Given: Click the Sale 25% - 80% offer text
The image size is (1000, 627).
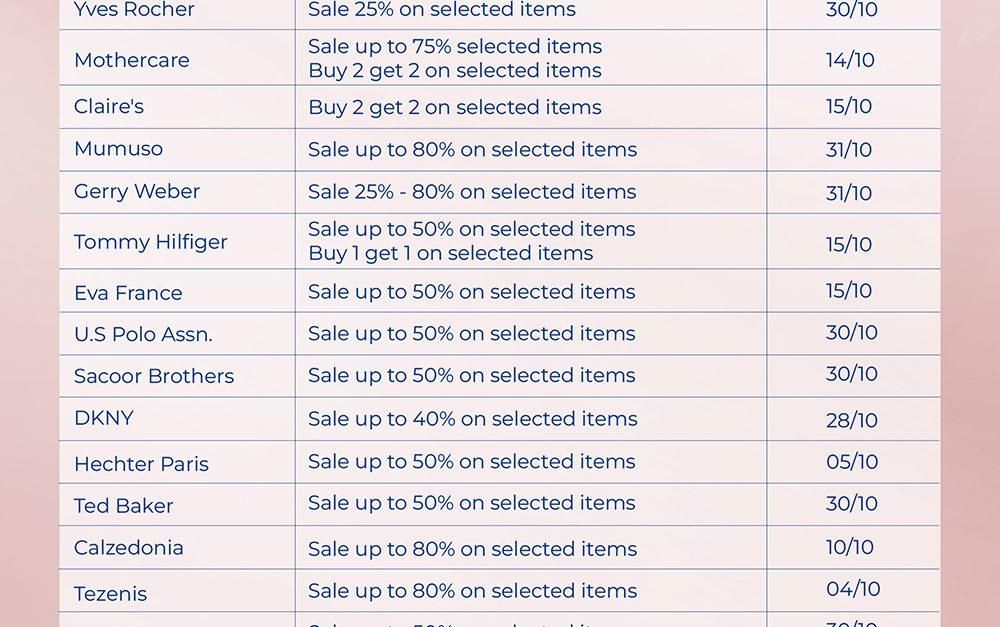Looking at the screenshot, I should (472, 191).
